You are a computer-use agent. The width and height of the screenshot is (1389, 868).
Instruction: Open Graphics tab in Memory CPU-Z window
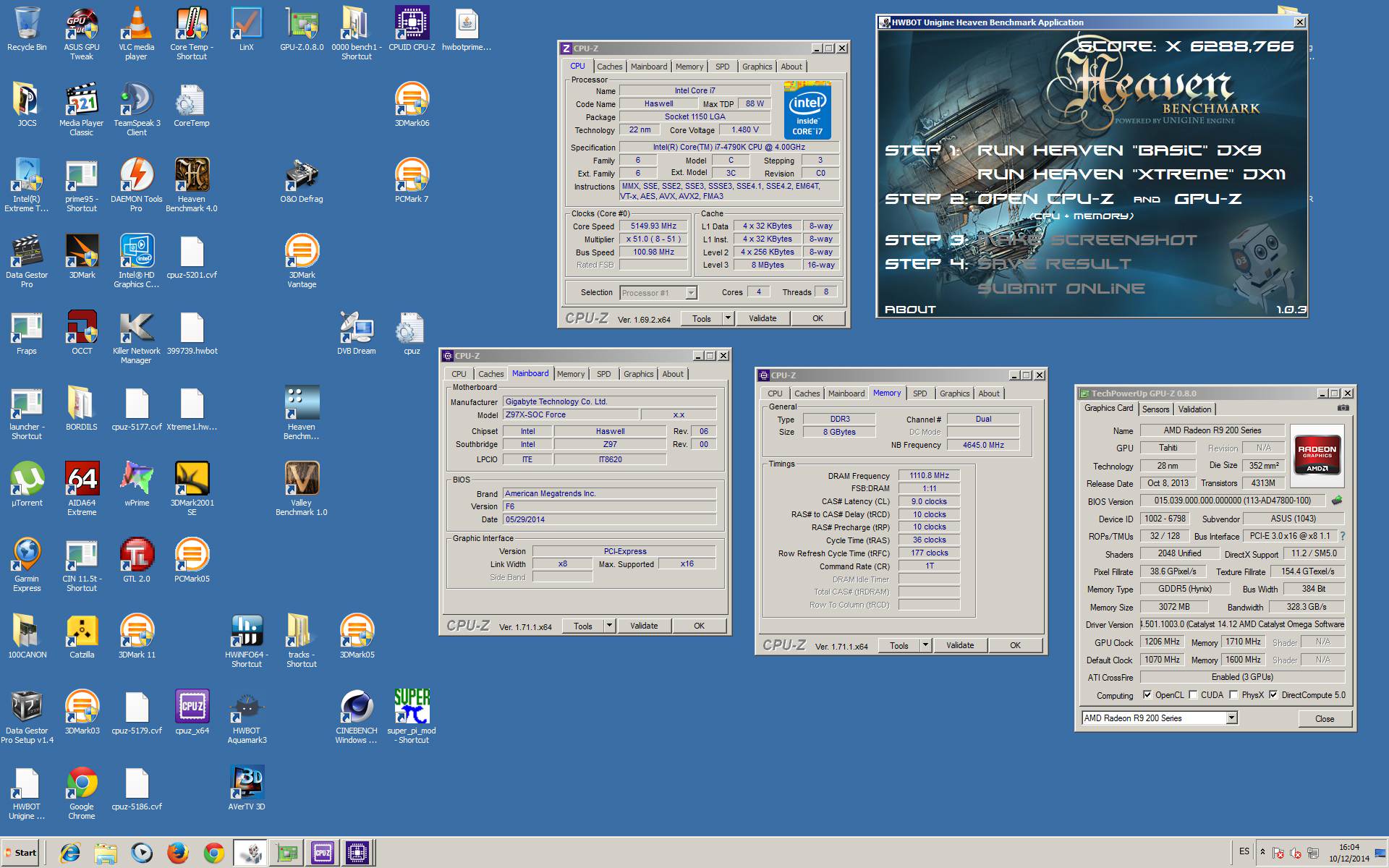(954, 393)
